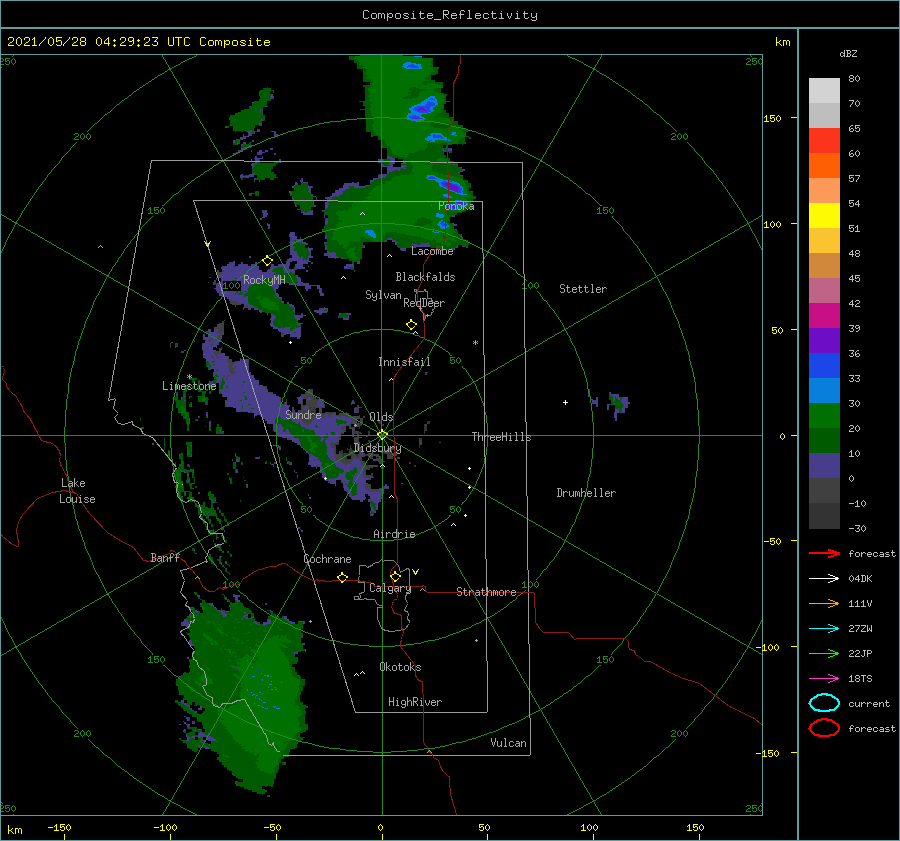Select the ThreeHills label
This screenshot has height=841, width=900.
(502, 437)
